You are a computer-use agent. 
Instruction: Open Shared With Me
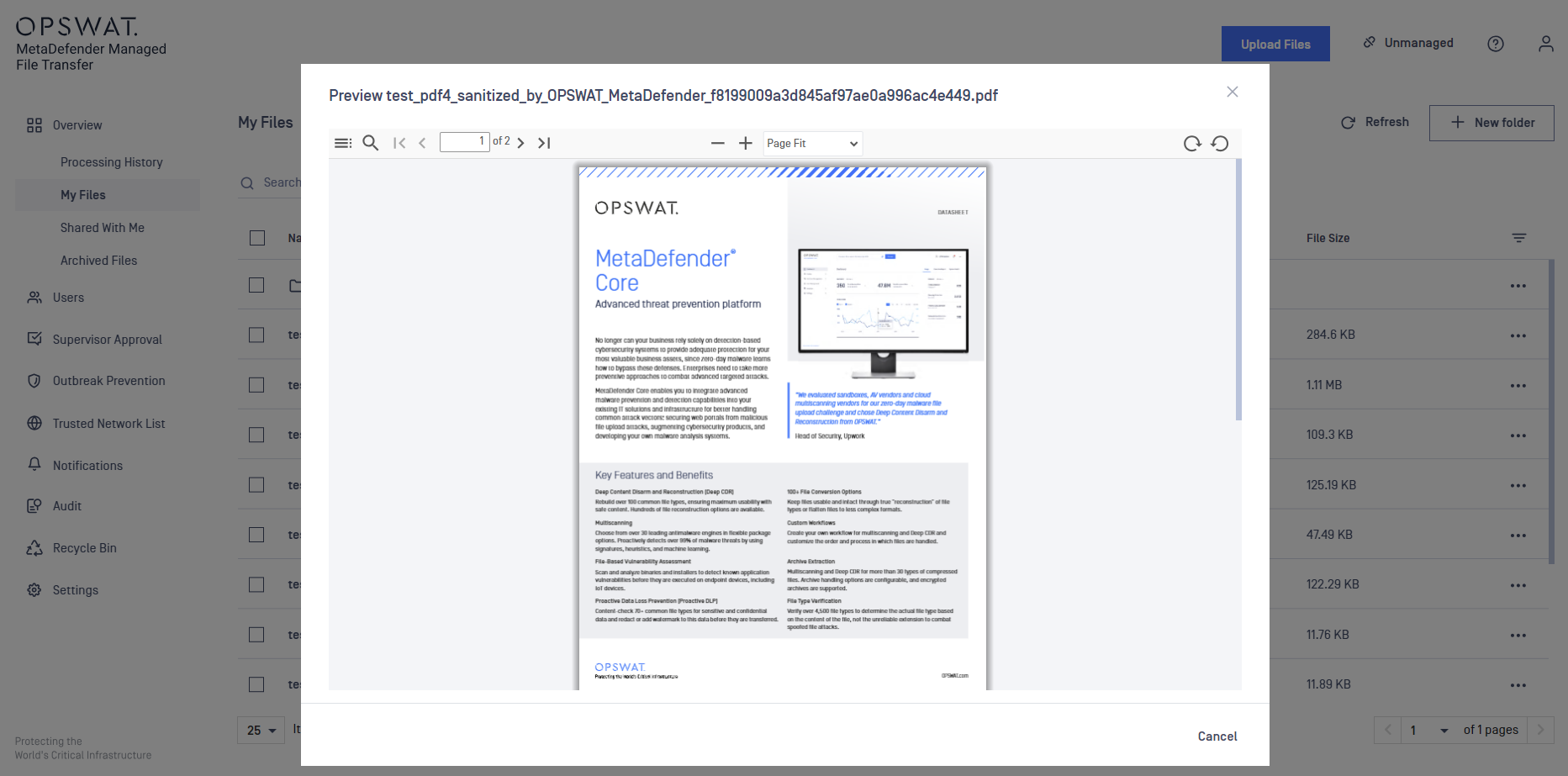[x=103, y=228]
